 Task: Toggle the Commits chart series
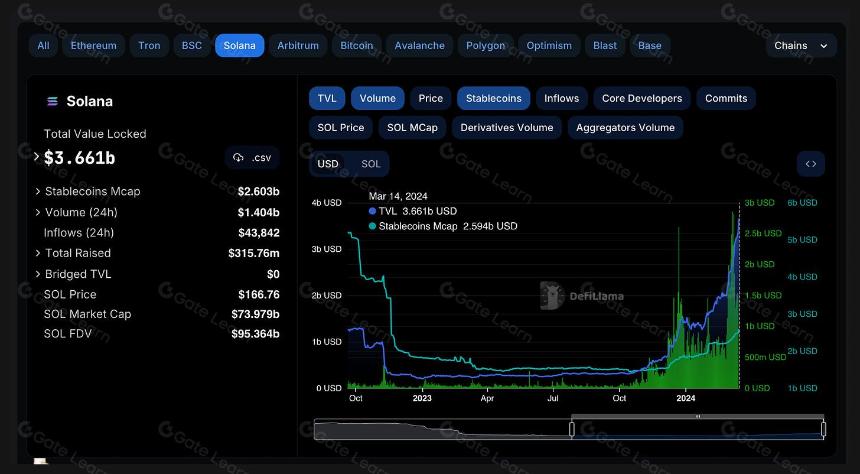pyautogui.click(x=726, y=98)
